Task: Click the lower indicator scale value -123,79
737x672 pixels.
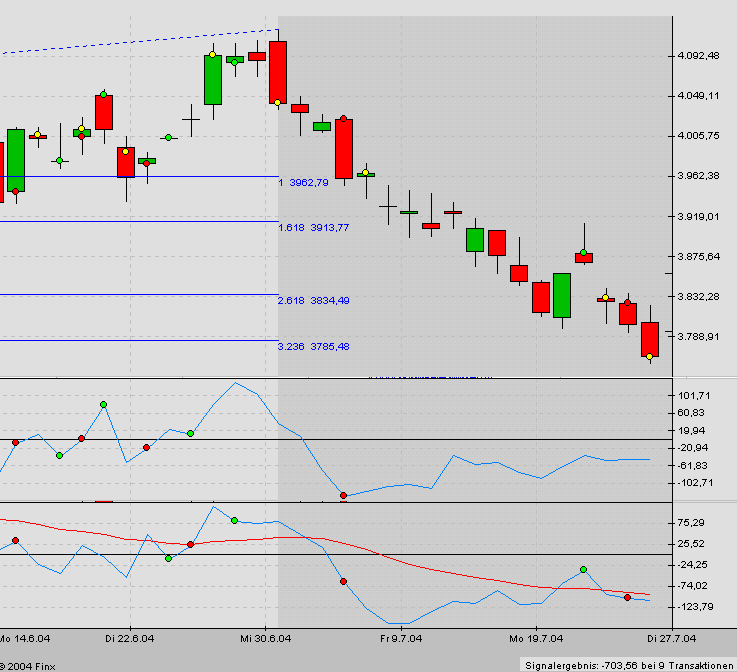Action: [695, 607]
